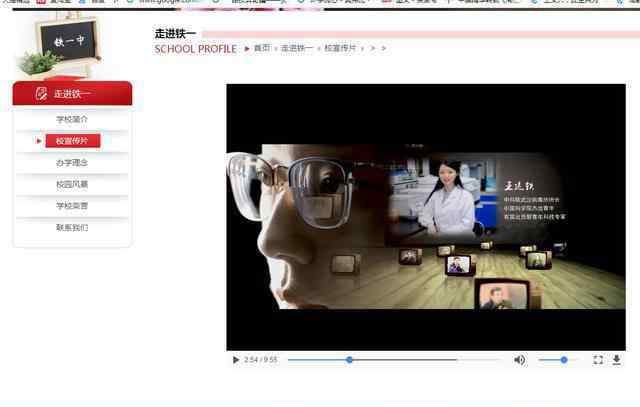Mute the video with the speaker icon
This screenshot has height=407, width=640.
pos(519,360)
